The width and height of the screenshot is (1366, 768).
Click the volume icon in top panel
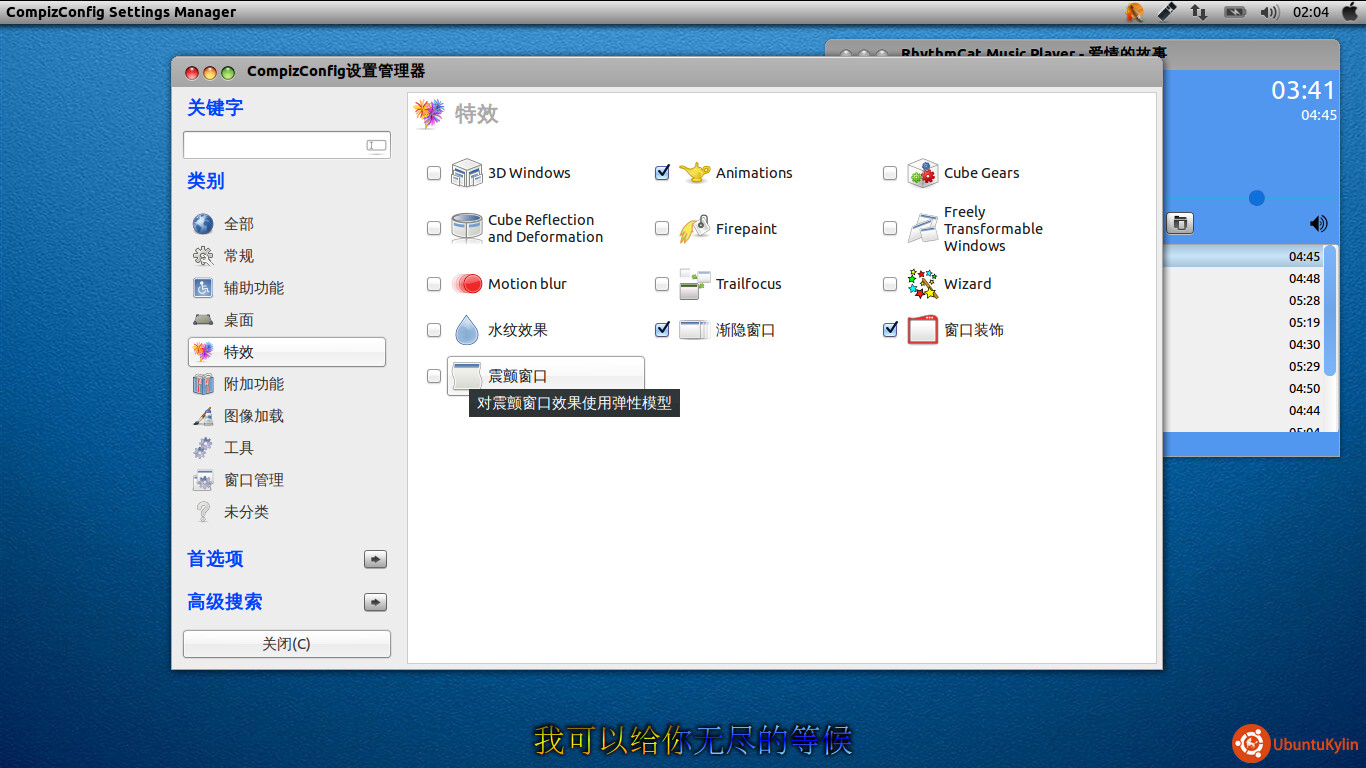point(1269,12)
